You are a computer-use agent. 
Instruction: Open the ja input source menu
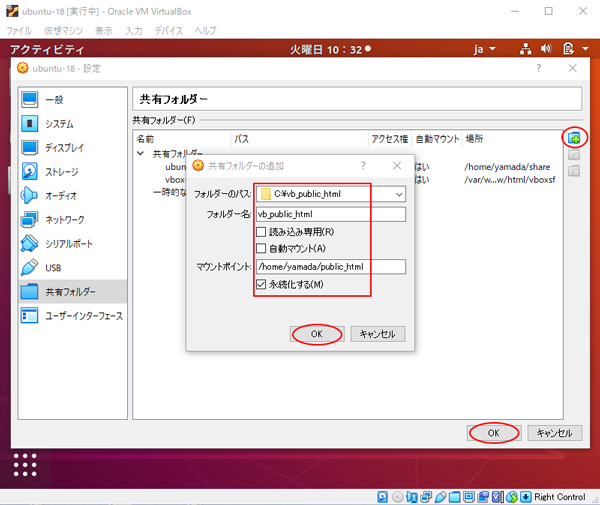coord(484,49)
